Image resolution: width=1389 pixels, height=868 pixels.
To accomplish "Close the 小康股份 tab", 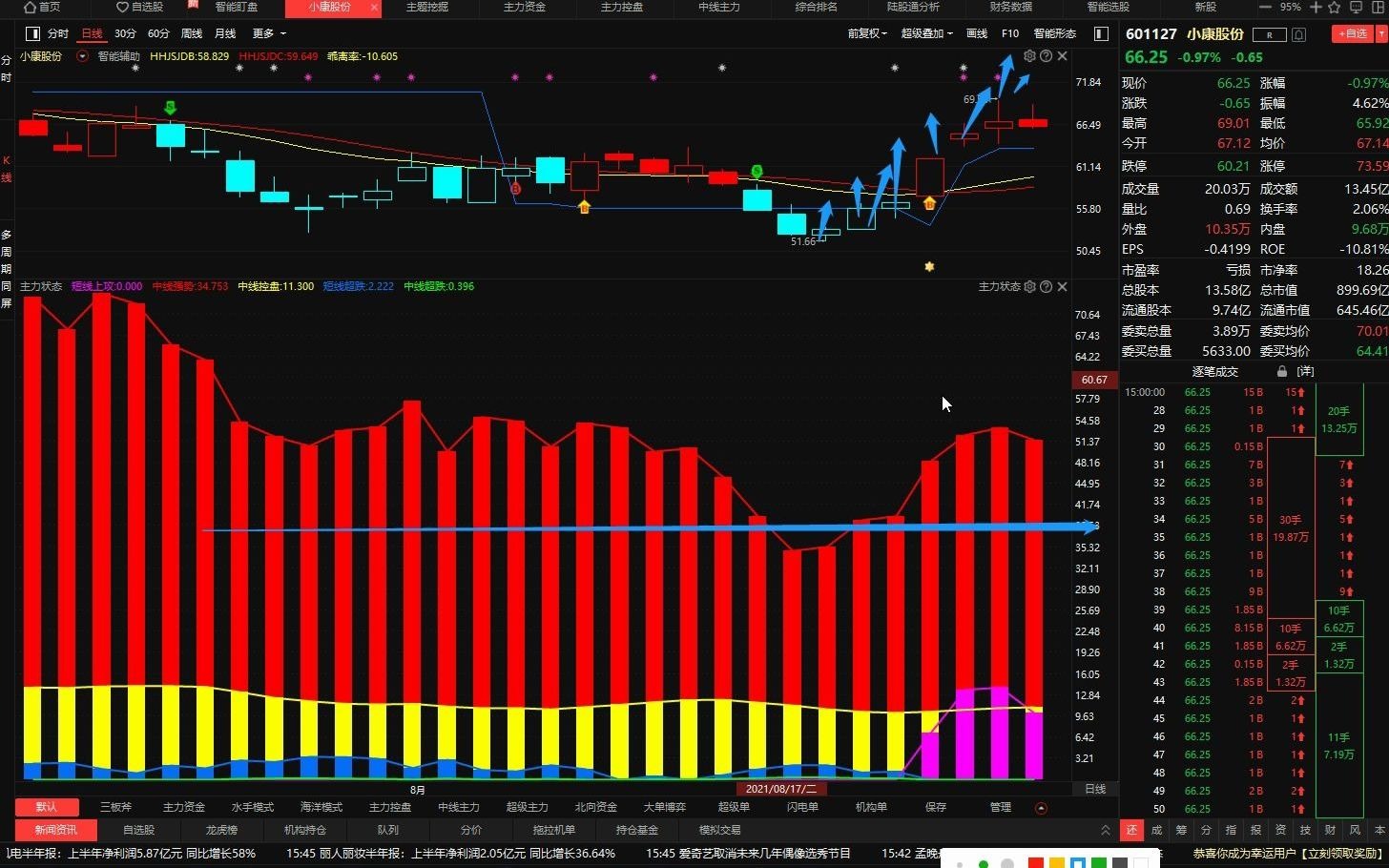I will pos(374,8).
